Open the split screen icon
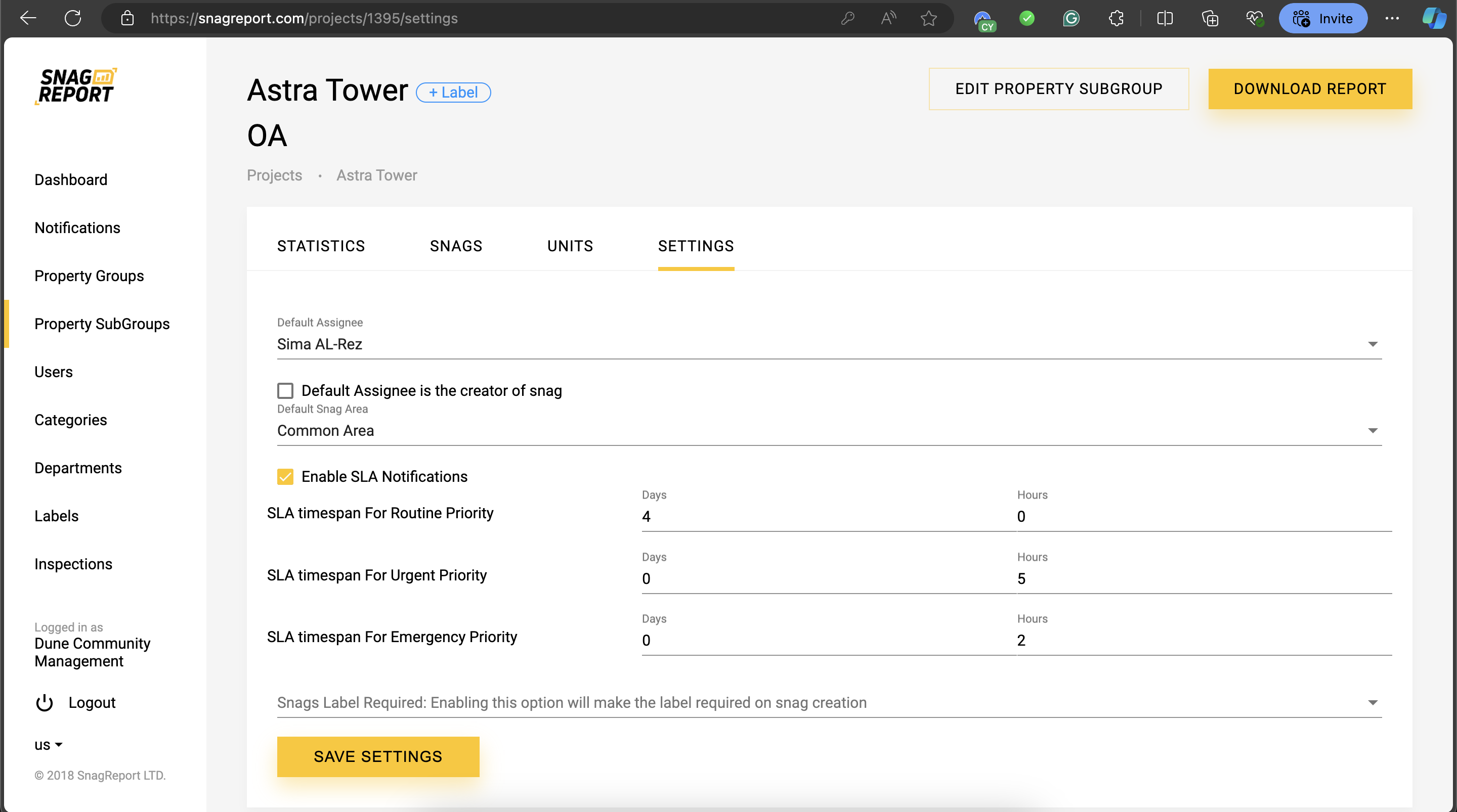Screen dimensions: 1457x812 click(x=1165, y=19)
